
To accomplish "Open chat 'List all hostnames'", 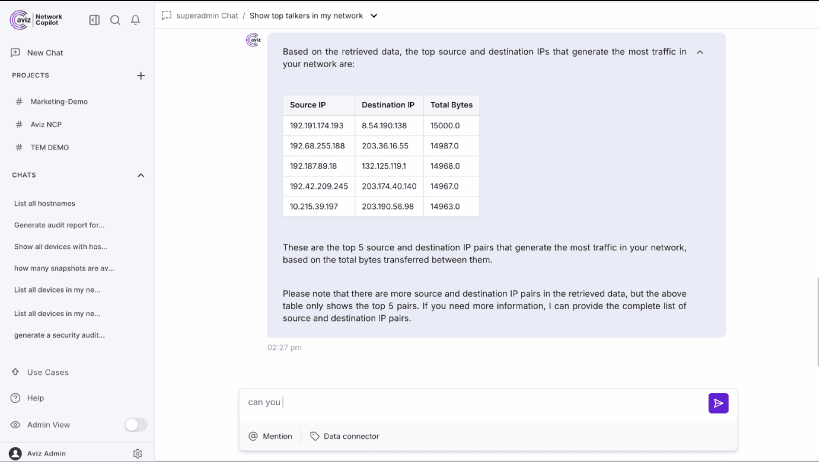I will [x=45, y=204].
